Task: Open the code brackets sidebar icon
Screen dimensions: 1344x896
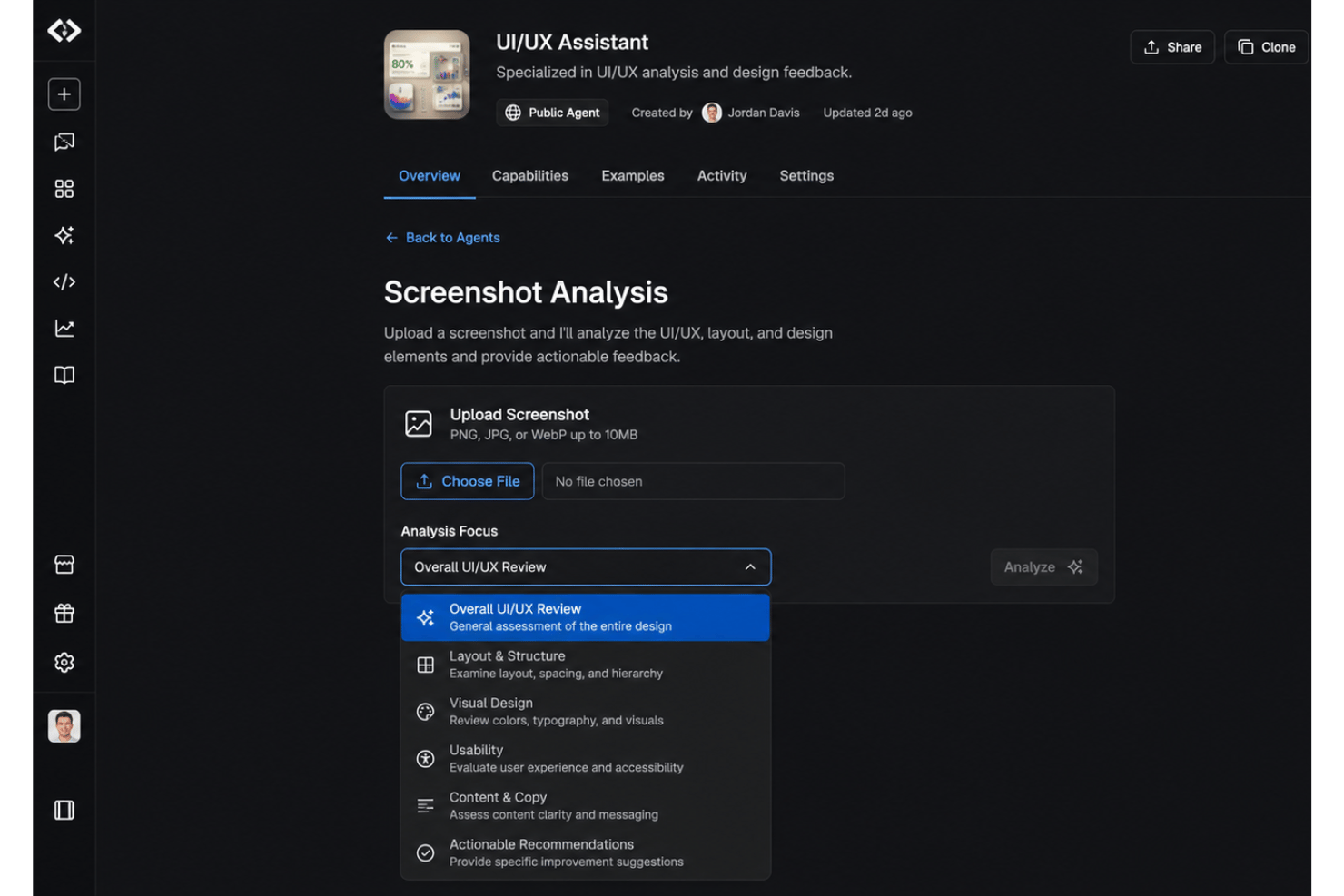Action: click(64, 282)
